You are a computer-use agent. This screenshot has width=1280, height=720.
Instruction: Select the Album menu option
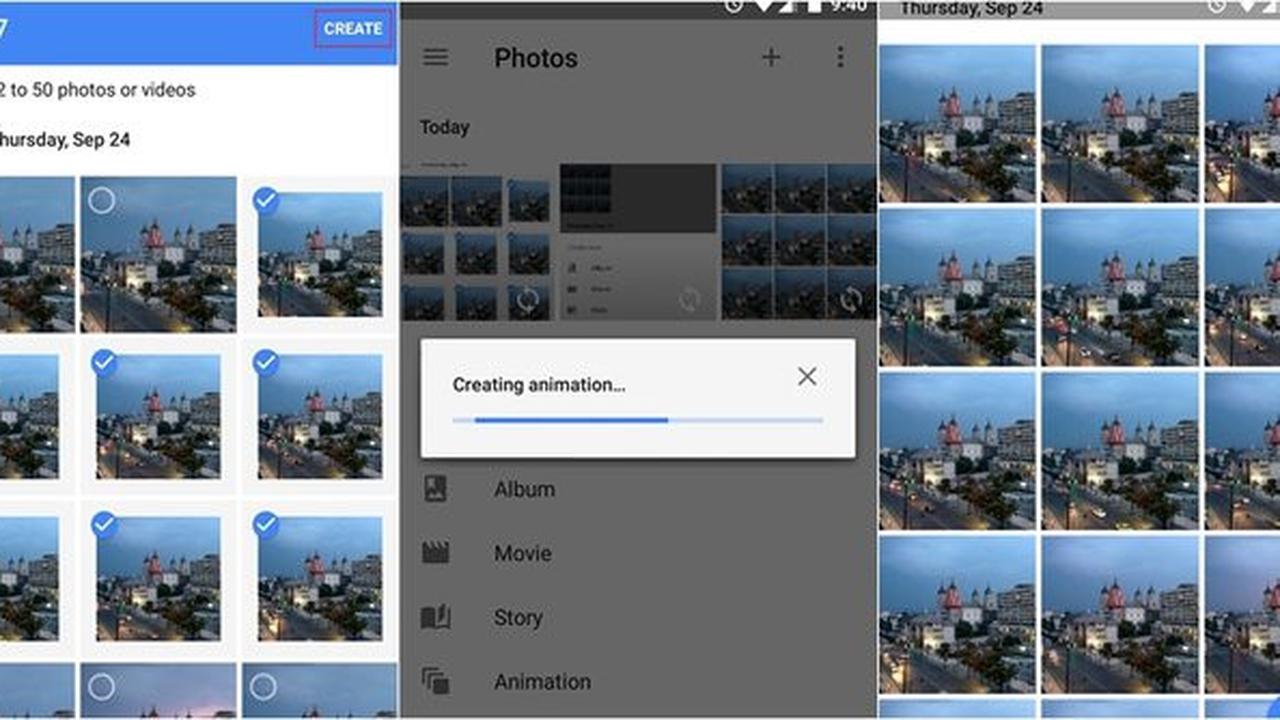pyautogui.click(x=524, y=489)
